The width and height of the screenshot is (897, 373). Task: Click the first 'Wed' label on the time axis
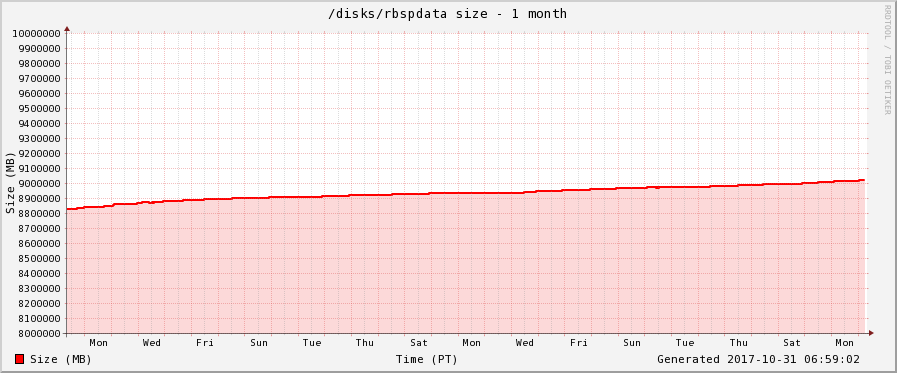tap(152, 343)
